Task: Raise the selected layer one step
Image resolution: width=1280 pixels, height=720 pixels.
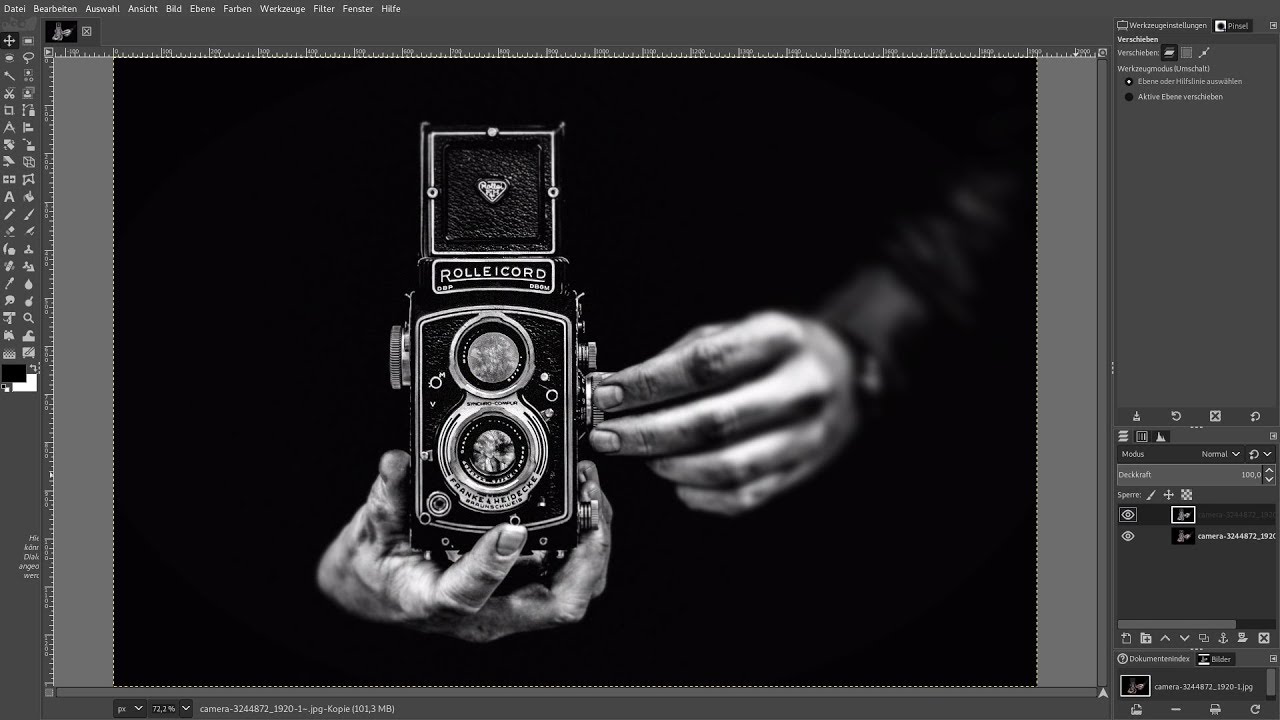Action: [x=1165, y=639]
